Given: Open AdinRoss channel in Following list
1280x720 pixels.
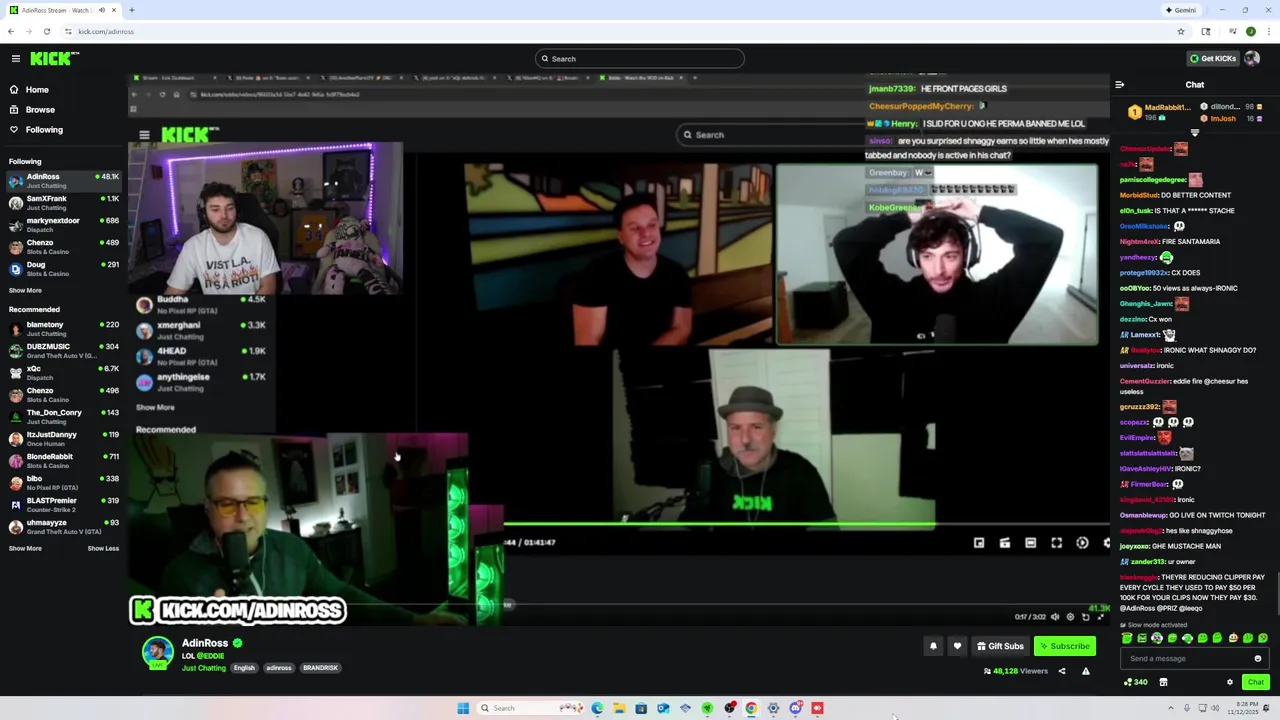Looking at the screenshot, I should pyautogui.click(x=62, y=180).
